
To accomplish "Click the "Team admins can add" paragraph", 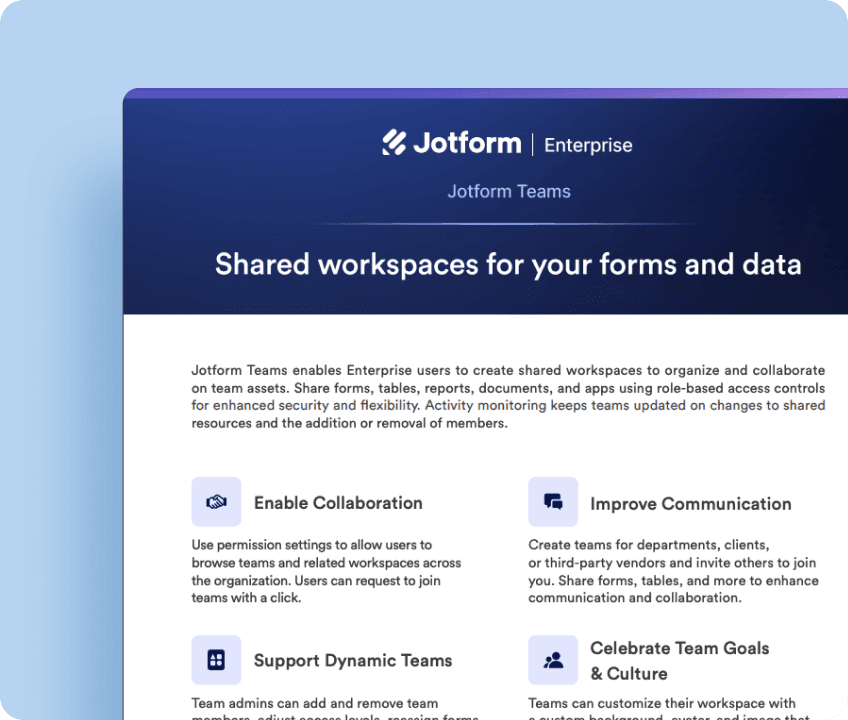I will [315, 704].
